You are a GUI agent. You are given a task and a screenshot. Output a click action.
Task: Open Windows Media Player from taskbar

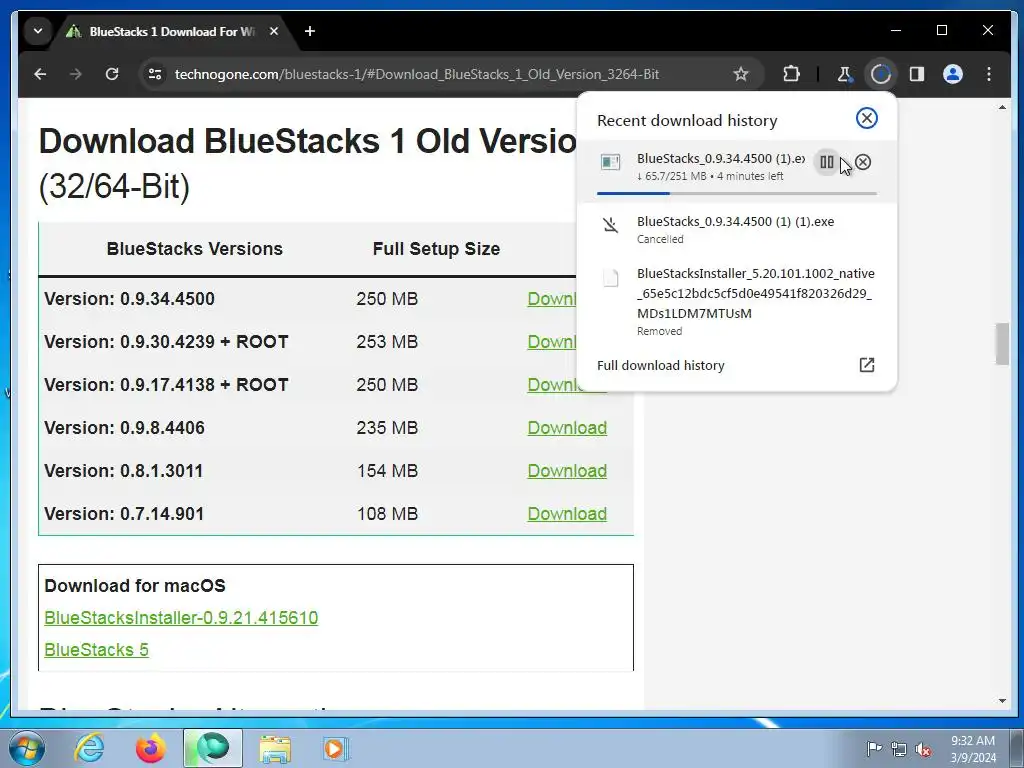(x=336, y=748)
